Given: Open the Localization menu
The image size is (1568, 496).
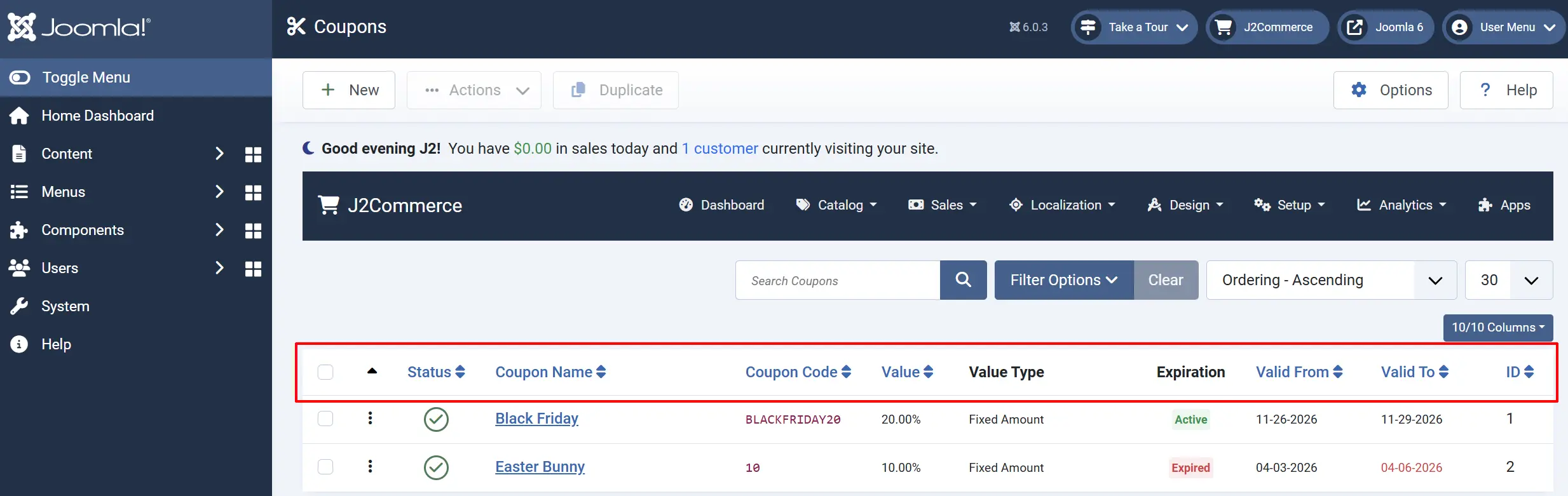Looking at the screenshot, I should 1062,205.
